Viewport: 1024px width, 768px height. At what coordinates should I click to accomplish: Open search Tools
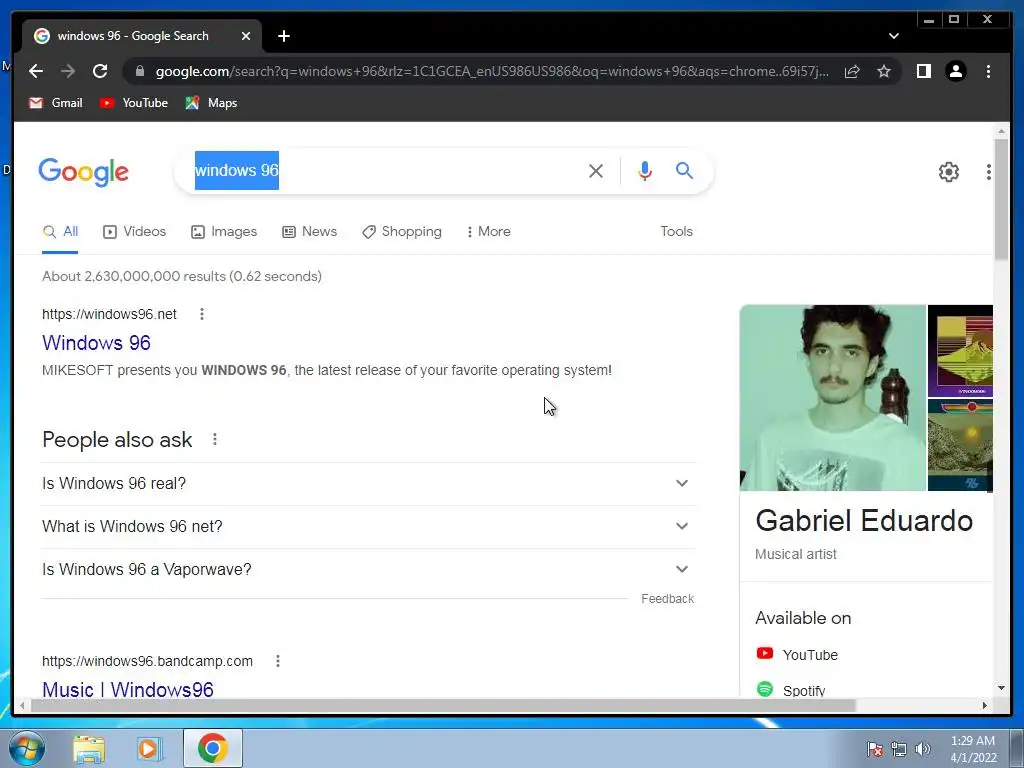point(676,232)
